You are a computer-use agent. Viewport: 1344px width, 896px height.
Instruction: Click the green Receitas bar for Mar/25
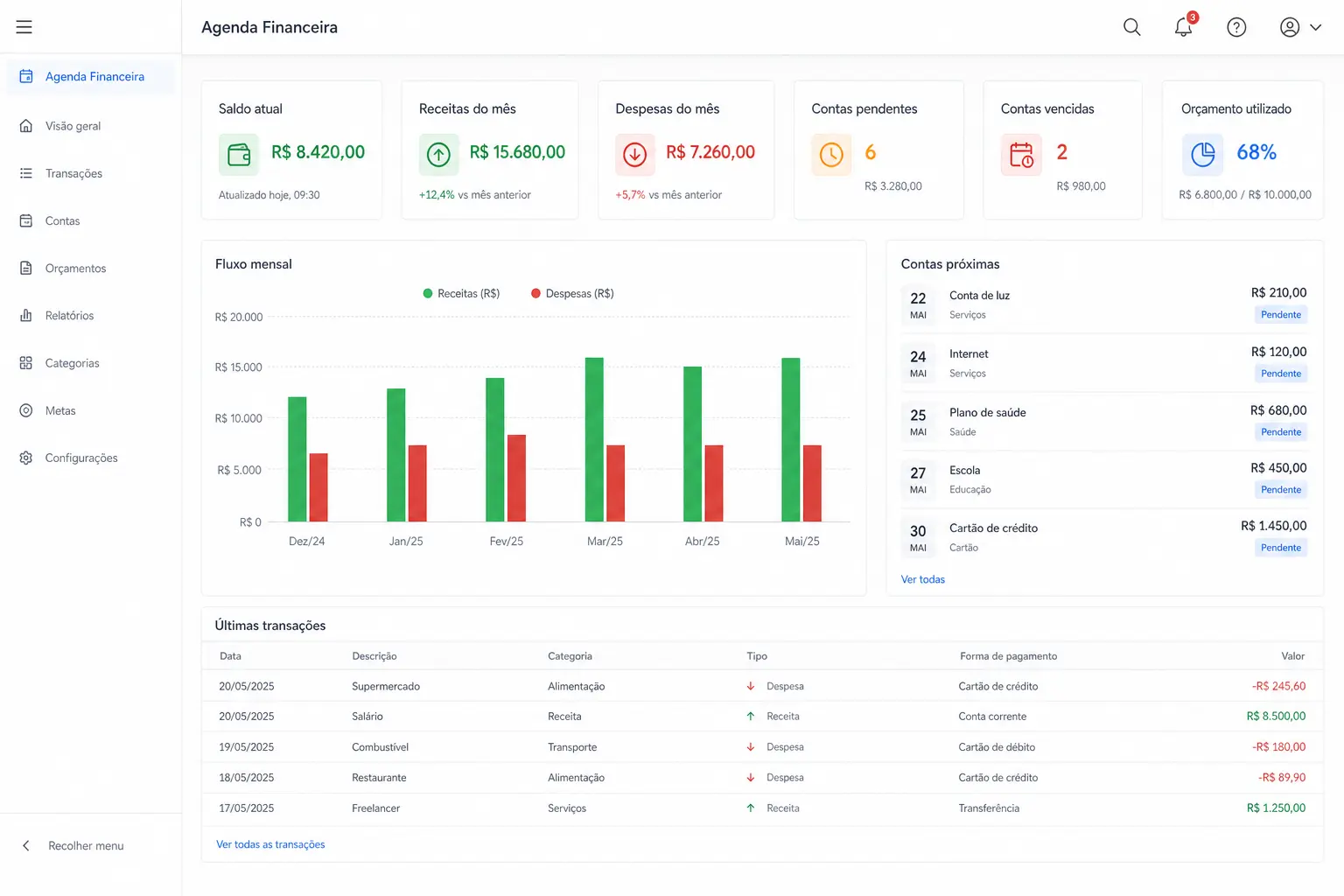pos(594,439)
